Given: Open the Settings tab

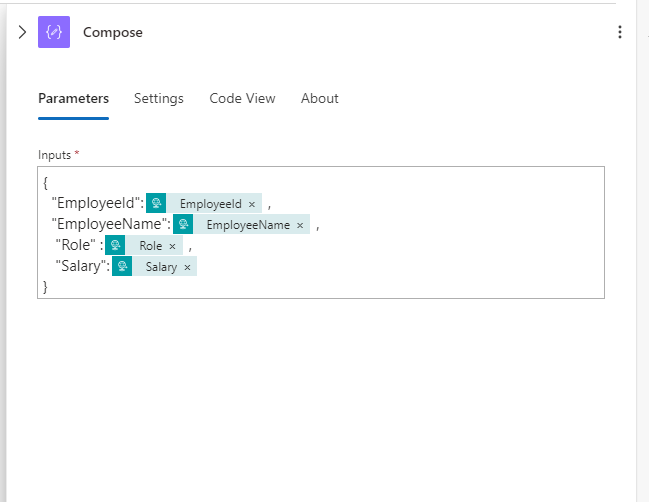Looking at the screenshot, I should (x=159, y=98).
